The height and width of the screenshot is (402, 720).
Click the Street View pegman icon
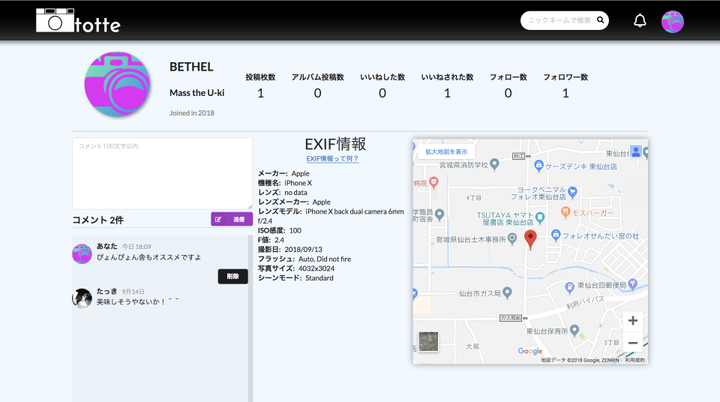[x=635, y=152]
